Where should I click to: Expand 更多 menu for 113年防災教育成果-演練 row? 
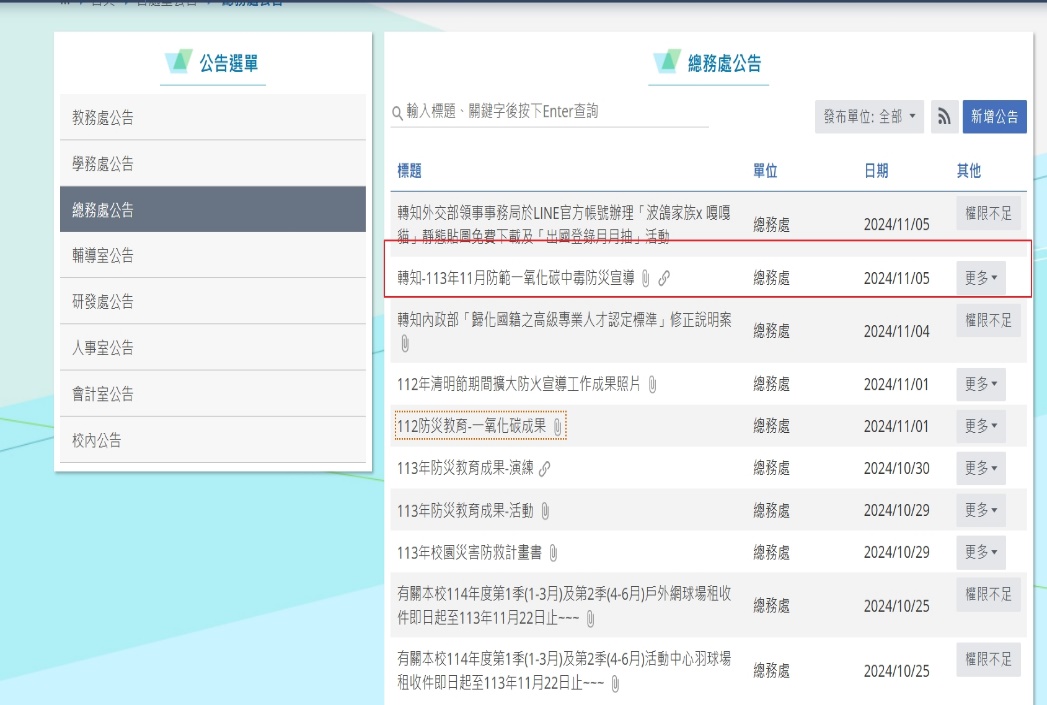(x=980, y=468)
